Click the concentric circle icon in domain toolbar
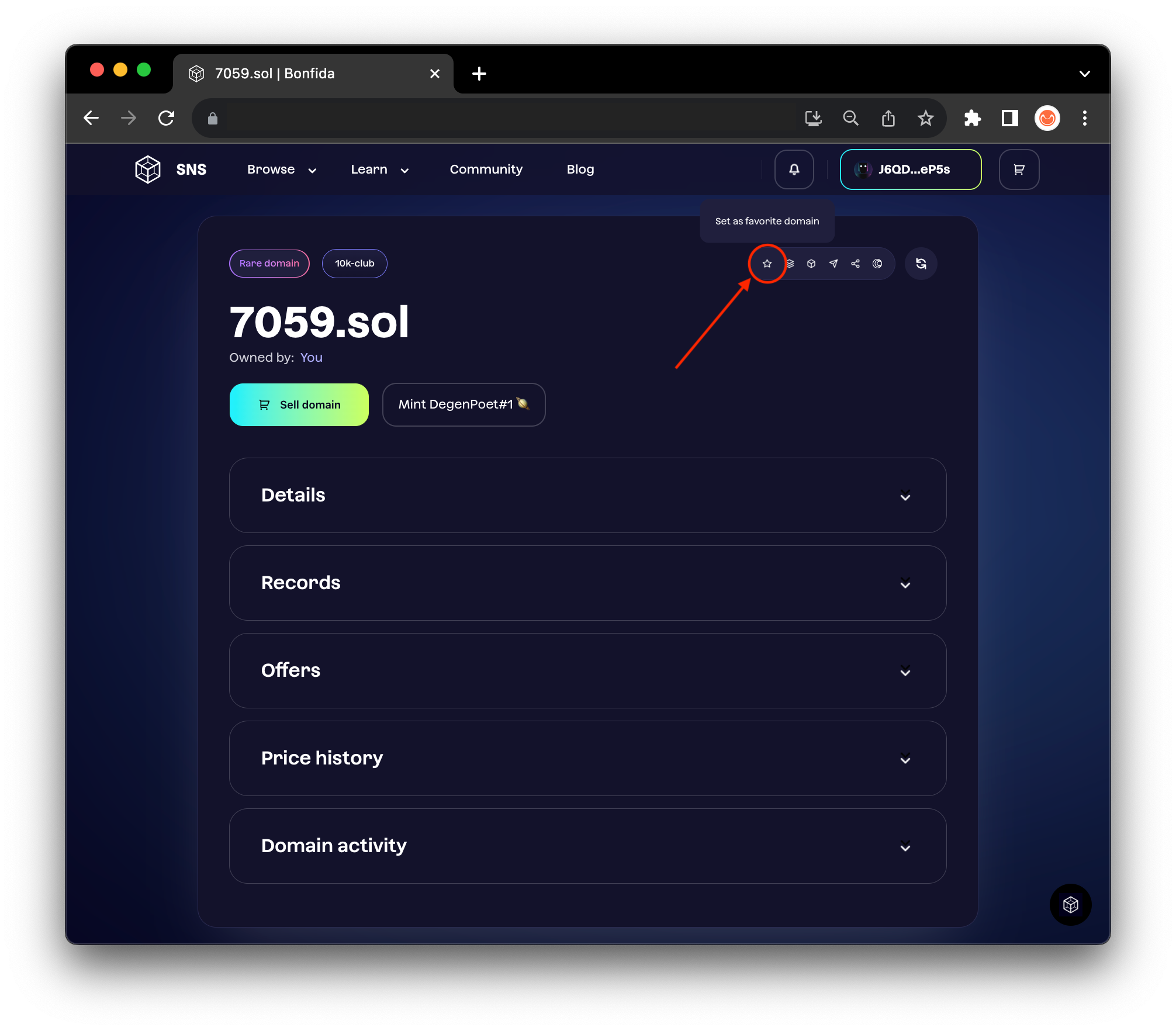Image resolution: width=1176 pixels, height=1031 pixels. pos(877,264)
